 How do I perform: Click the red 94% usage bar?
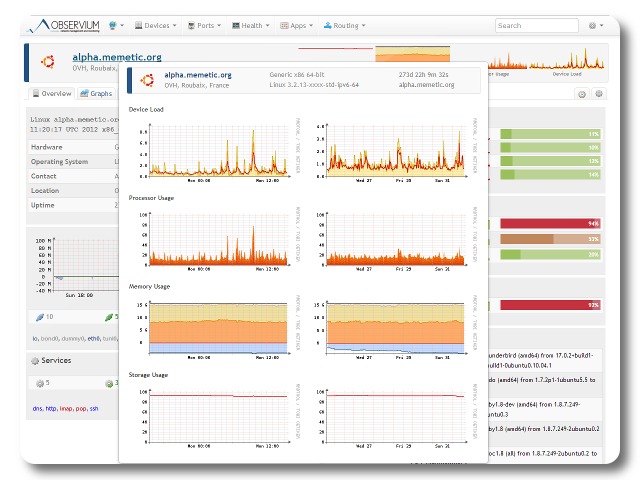coord(550,223)
